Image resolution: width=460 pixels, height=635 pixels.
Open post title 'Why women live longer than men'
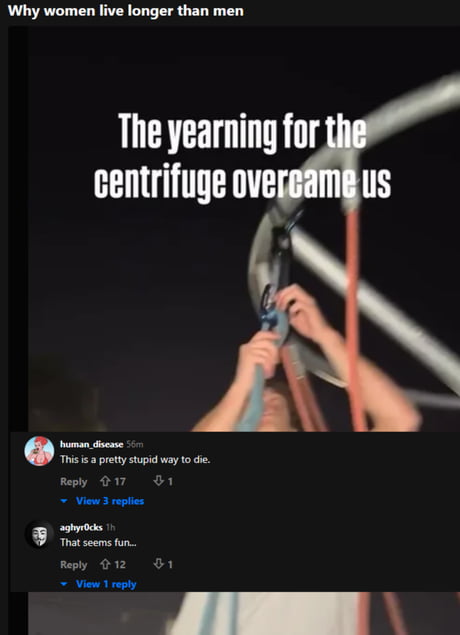126,11
